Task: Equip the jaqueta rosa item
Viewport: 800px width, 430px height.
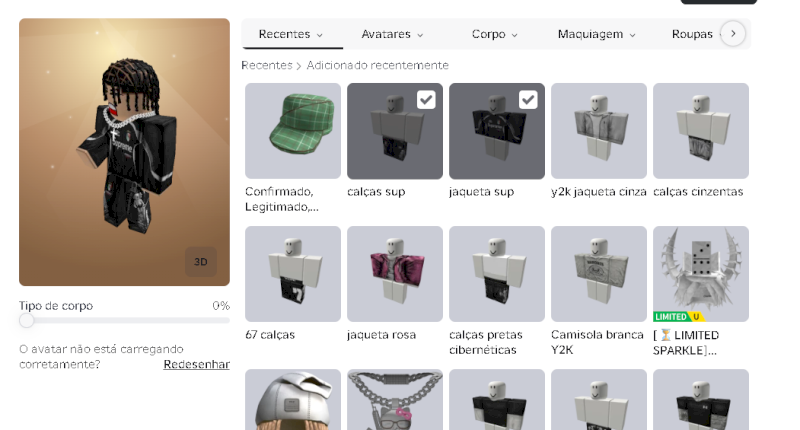Action: (395, 274)
